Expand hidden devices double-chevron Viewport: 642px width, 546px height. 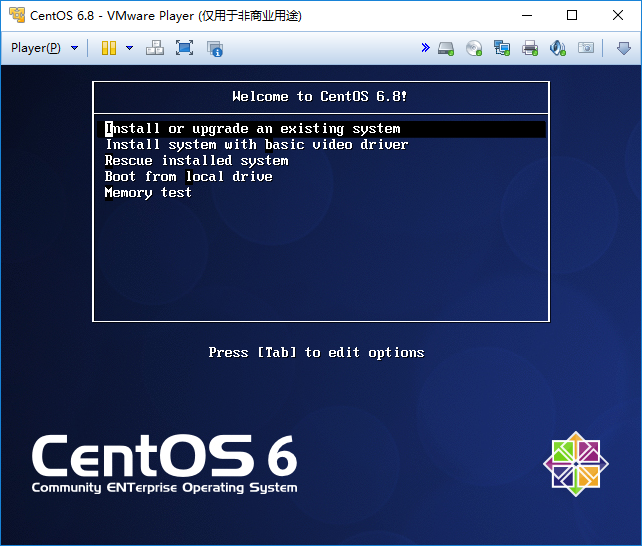(x=425, y=47)
